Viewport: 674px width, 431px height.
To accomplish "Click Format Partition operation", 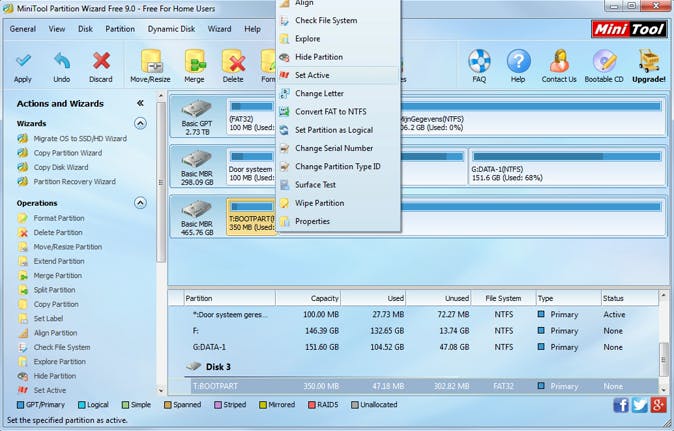I will coord(51,218).
